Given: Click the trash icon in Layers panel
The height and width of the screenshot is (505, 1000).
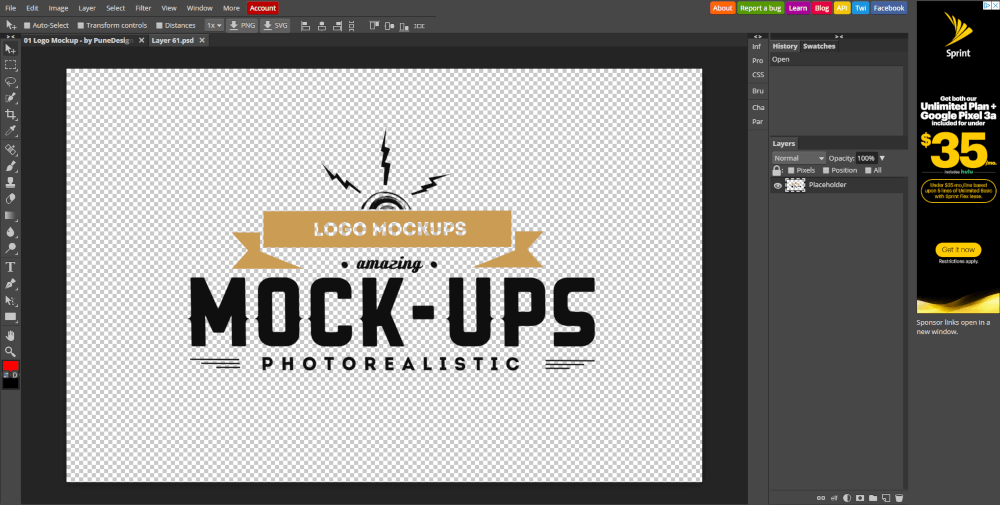Looking at the screenshot, I should [899, 498].
